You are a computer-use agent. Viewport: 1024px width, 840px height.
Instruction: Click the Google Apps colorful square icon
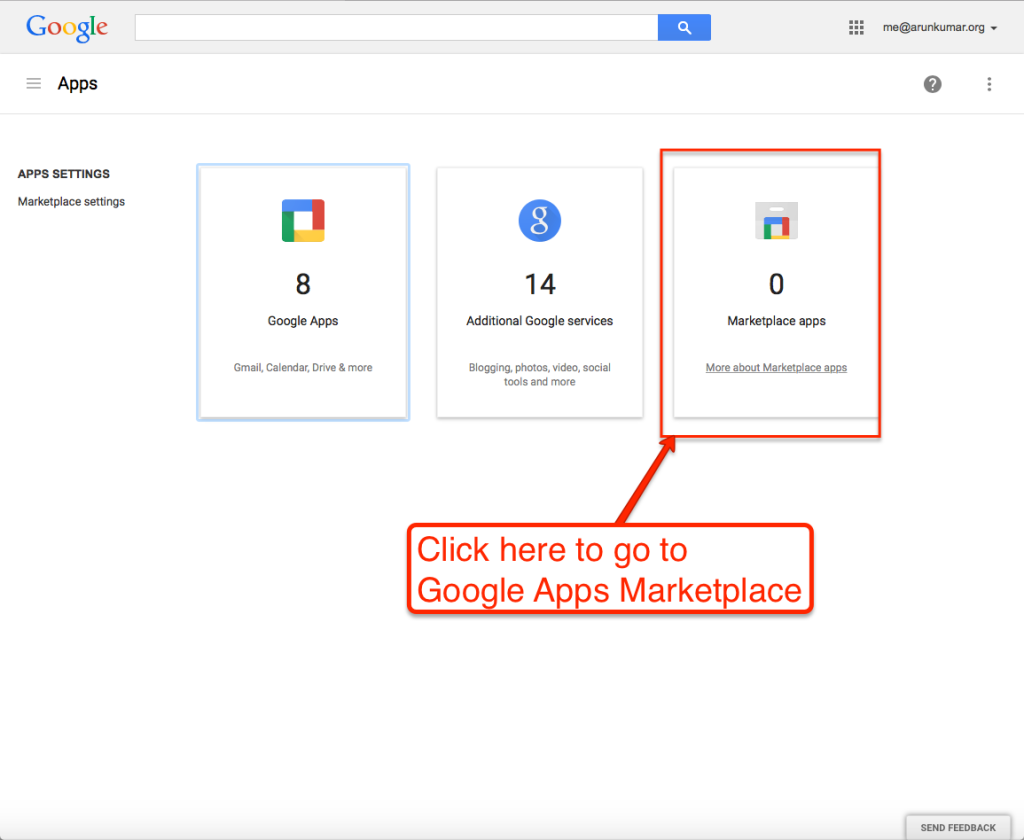303,221
